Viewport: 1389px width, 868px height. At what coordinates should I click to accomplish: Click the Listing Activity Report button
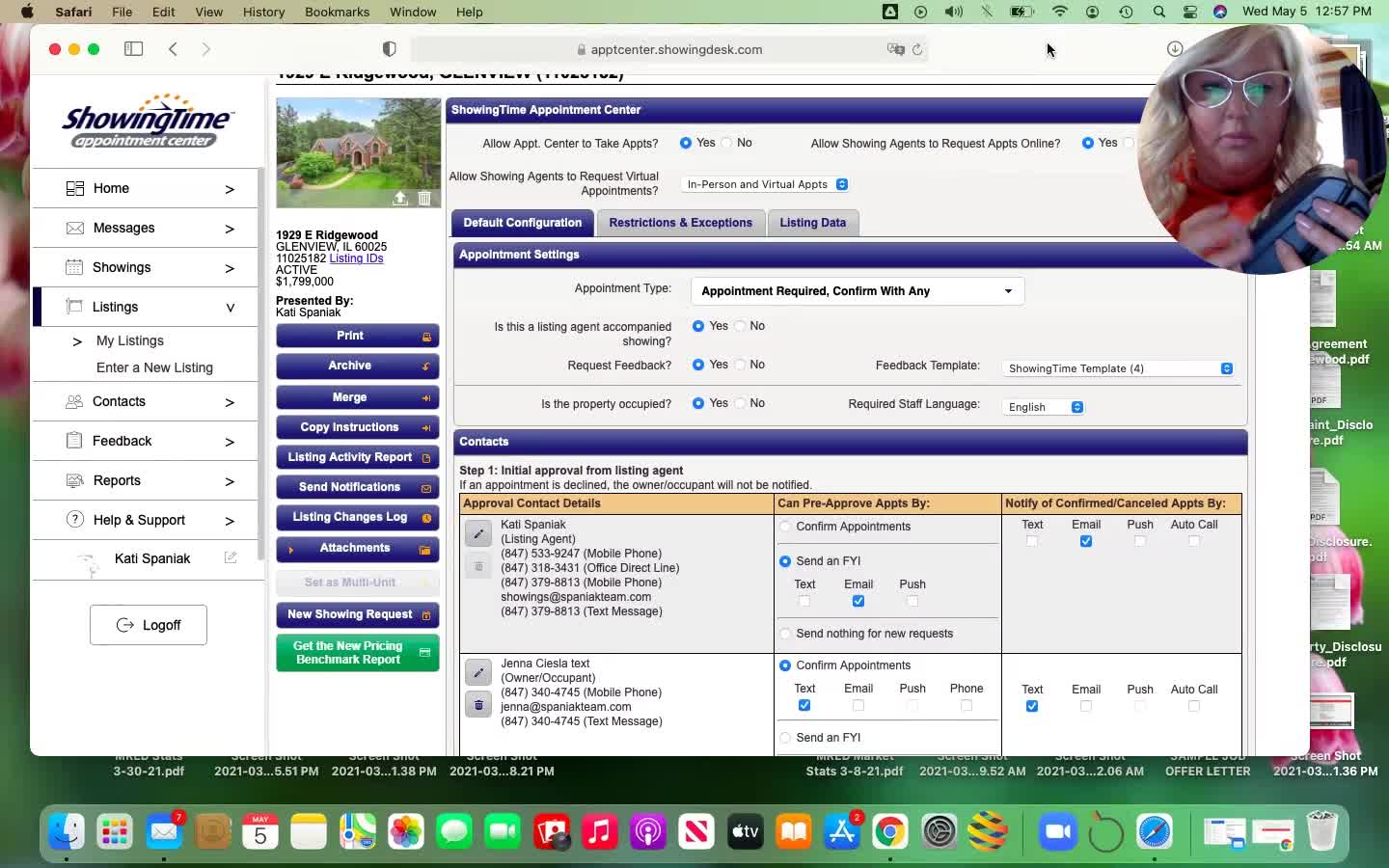coord(358,458)
